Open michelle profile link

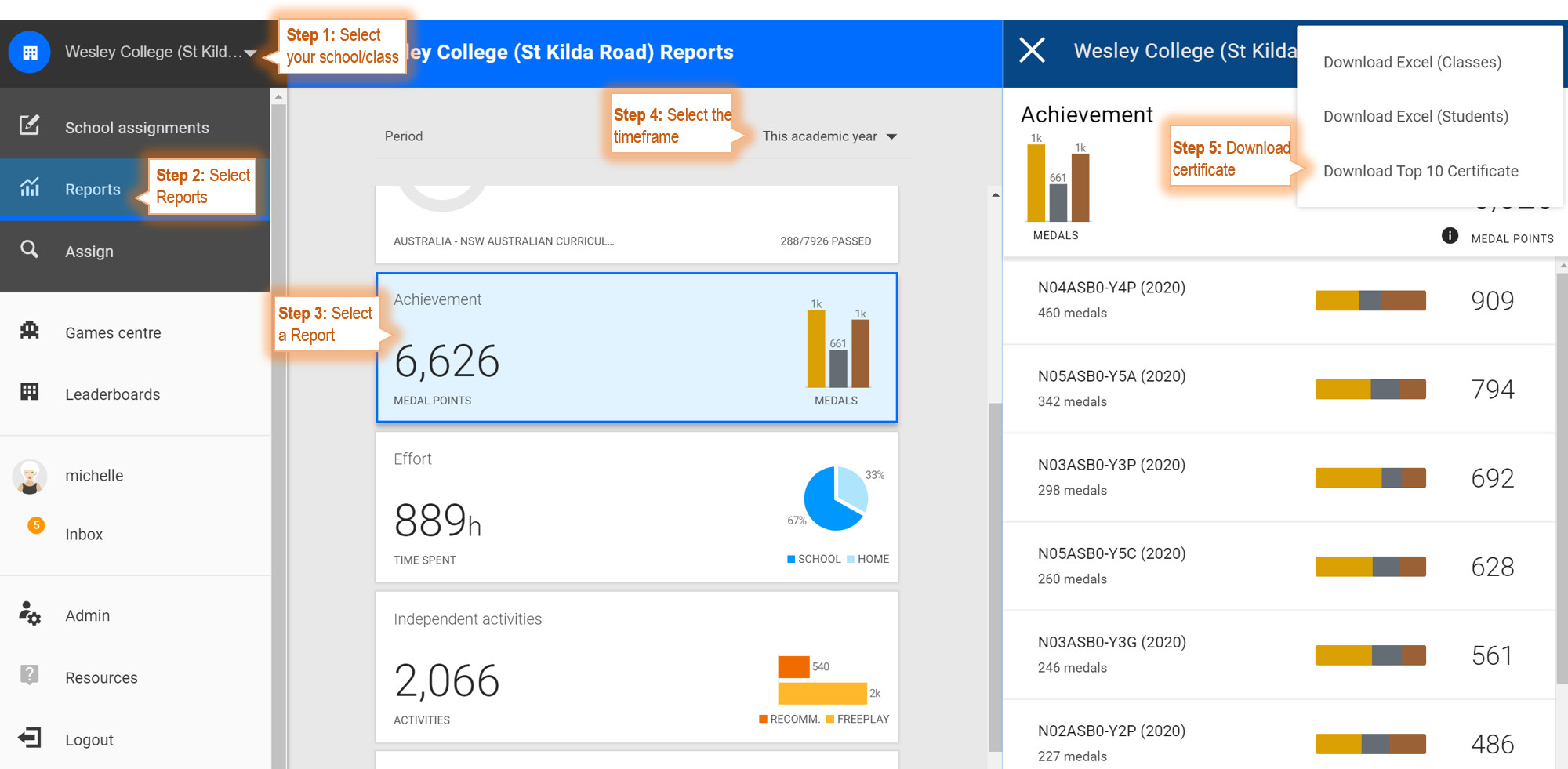94,476
